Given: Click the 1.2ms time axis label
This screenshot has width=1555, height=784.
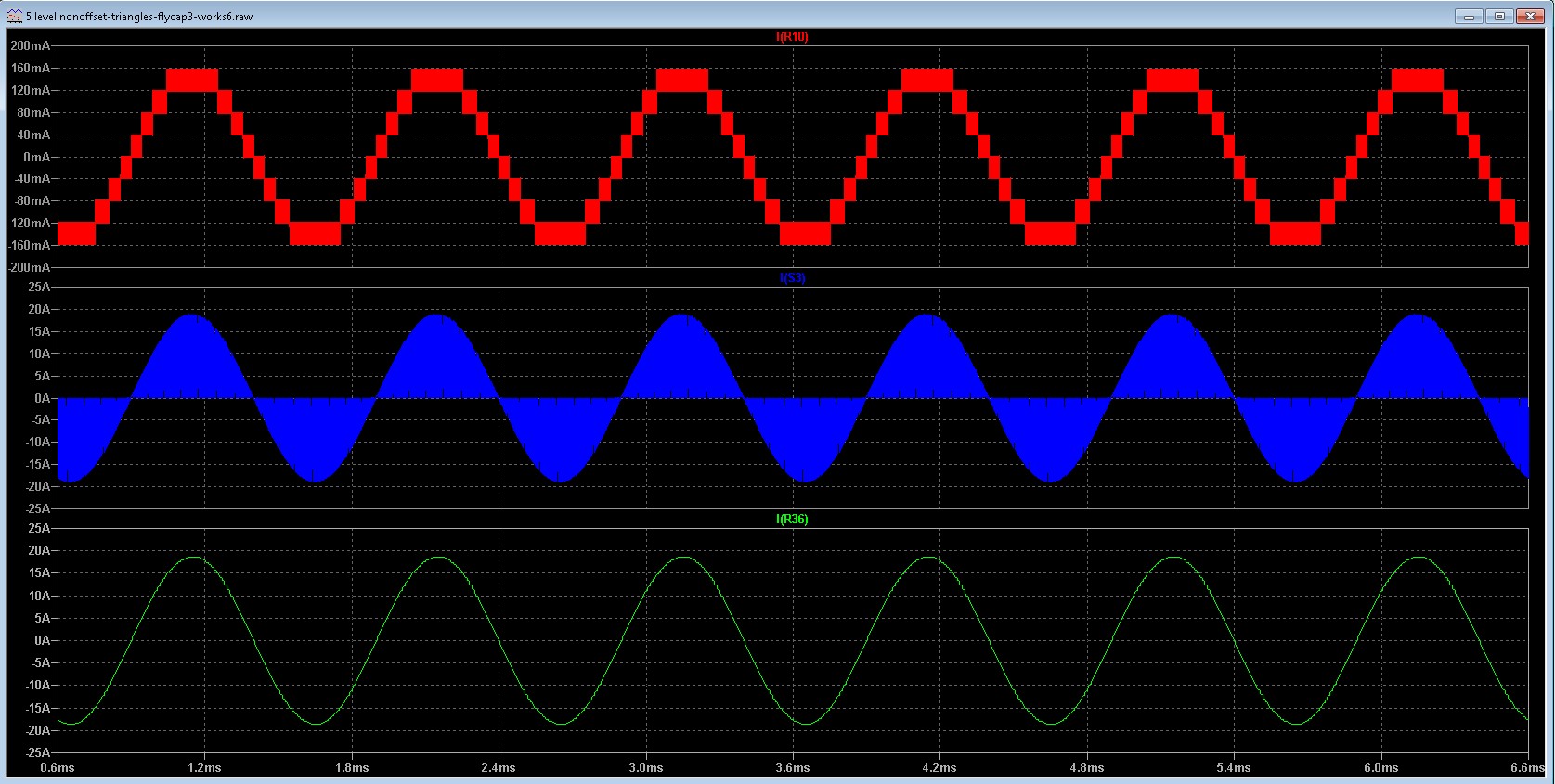Looking at the screenshot, I should point(204,768).
